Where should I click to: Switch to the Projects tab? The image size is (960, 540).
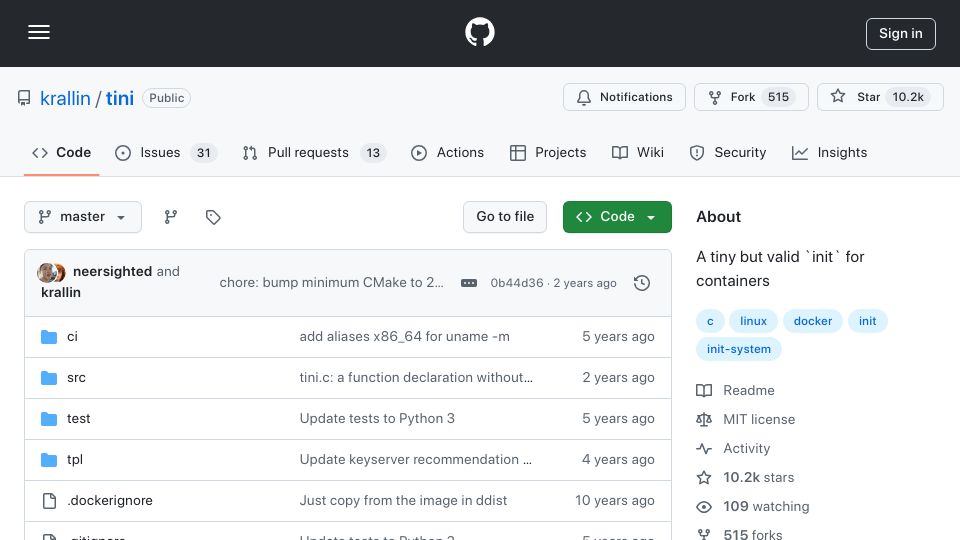pyautogui.click(x=547, y=152)
